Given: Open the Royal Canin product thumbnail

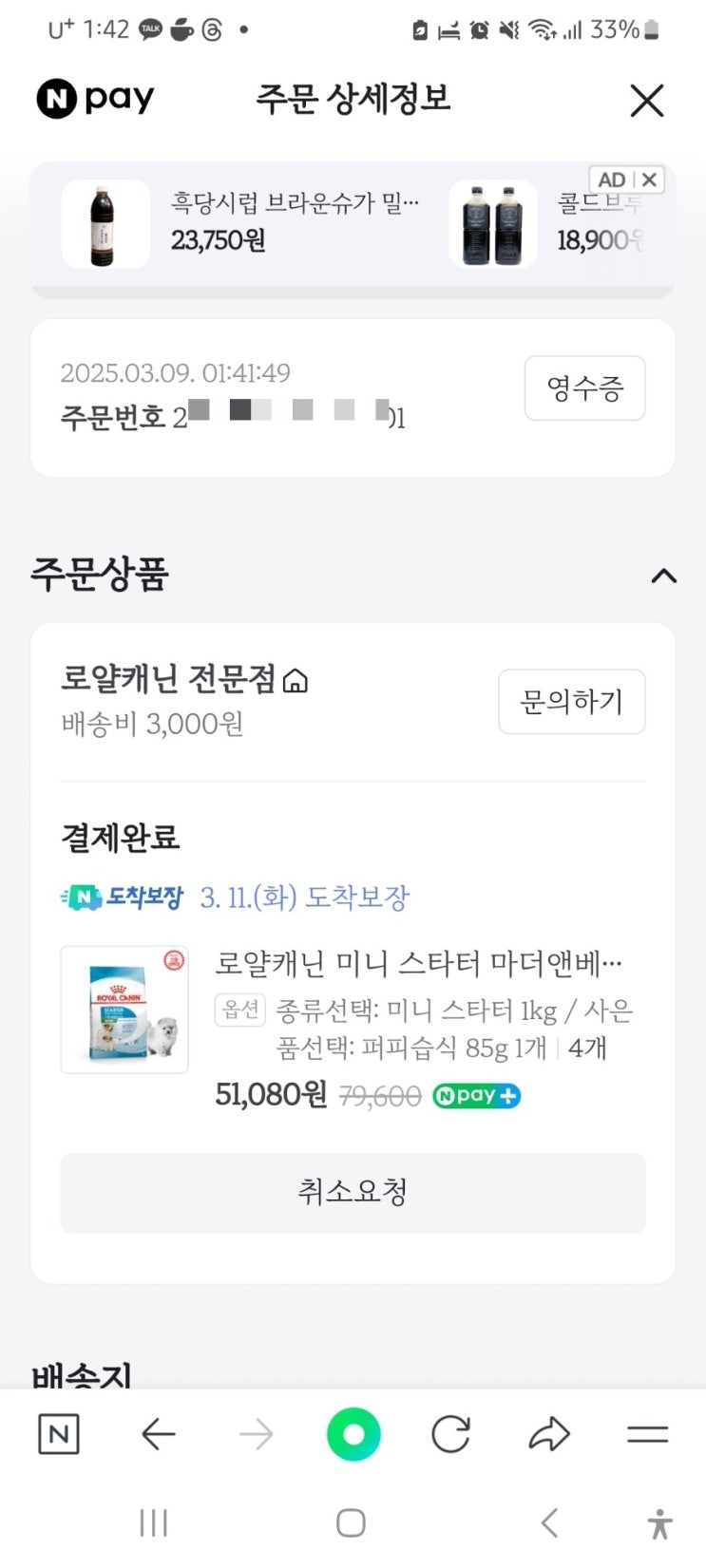Looking at the screenshot, I should click(124, 1009).
